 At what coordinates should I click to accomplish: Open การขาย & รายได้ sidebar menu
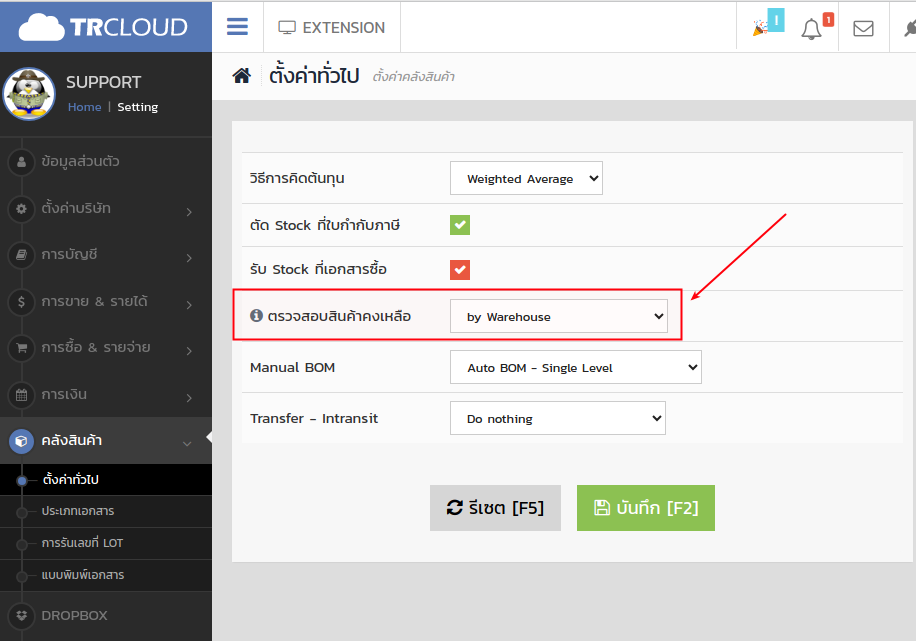tap(95, 301)
